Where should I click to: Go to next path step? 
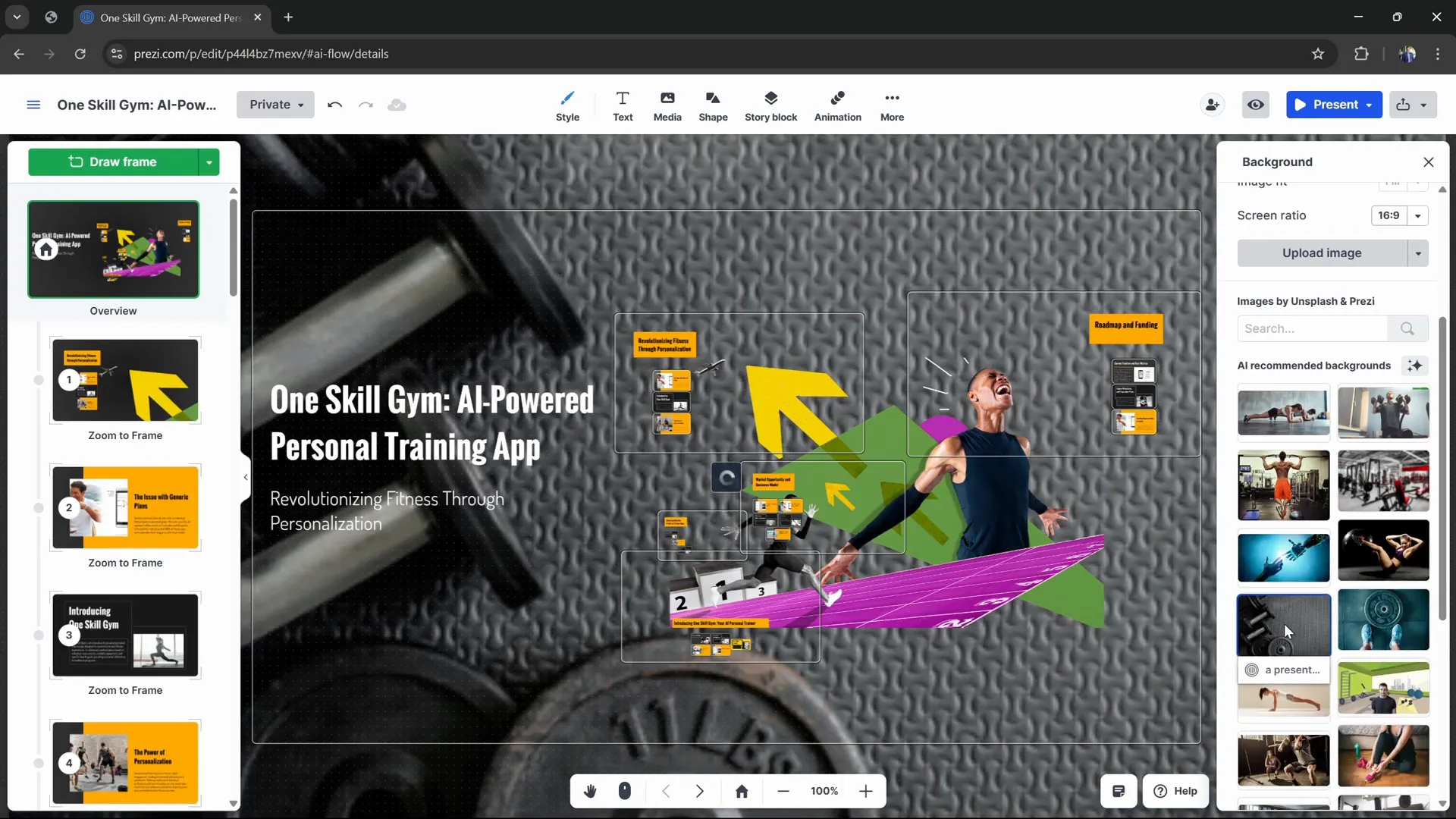point(699,791)
